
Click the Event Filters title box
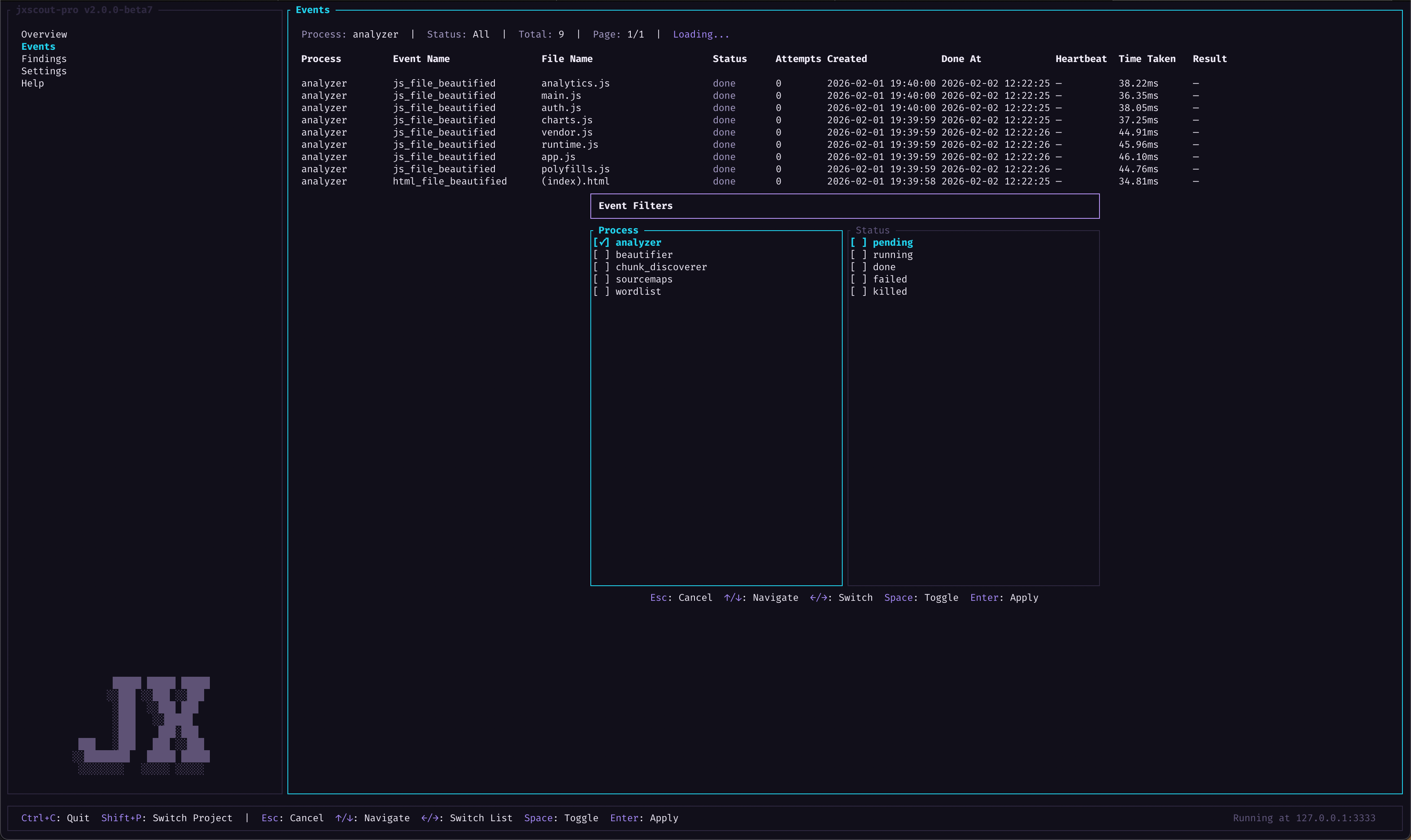point(845,206)
